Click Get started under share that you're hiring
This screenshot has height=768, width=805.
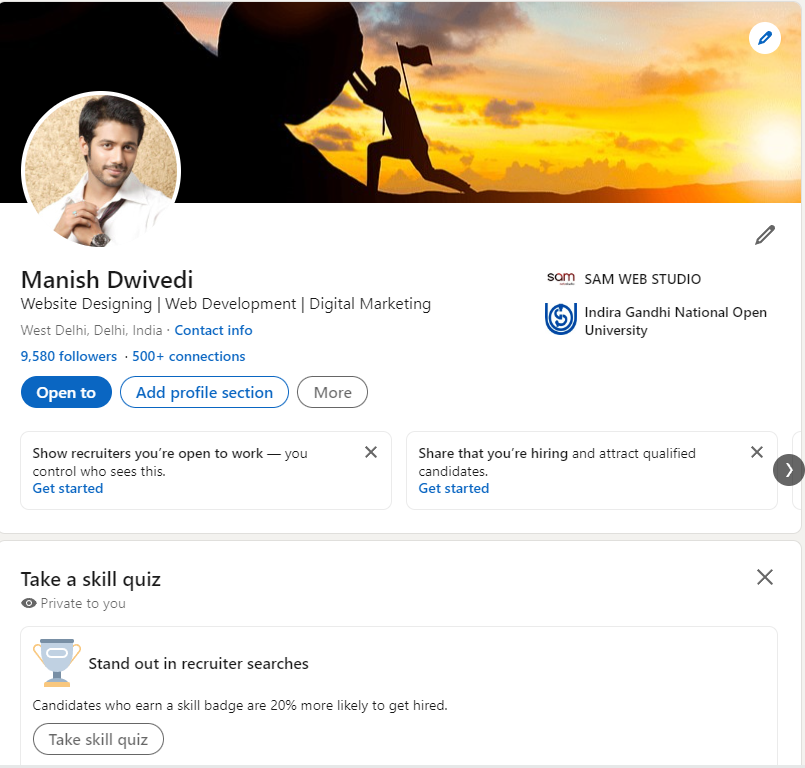[454, 488]
